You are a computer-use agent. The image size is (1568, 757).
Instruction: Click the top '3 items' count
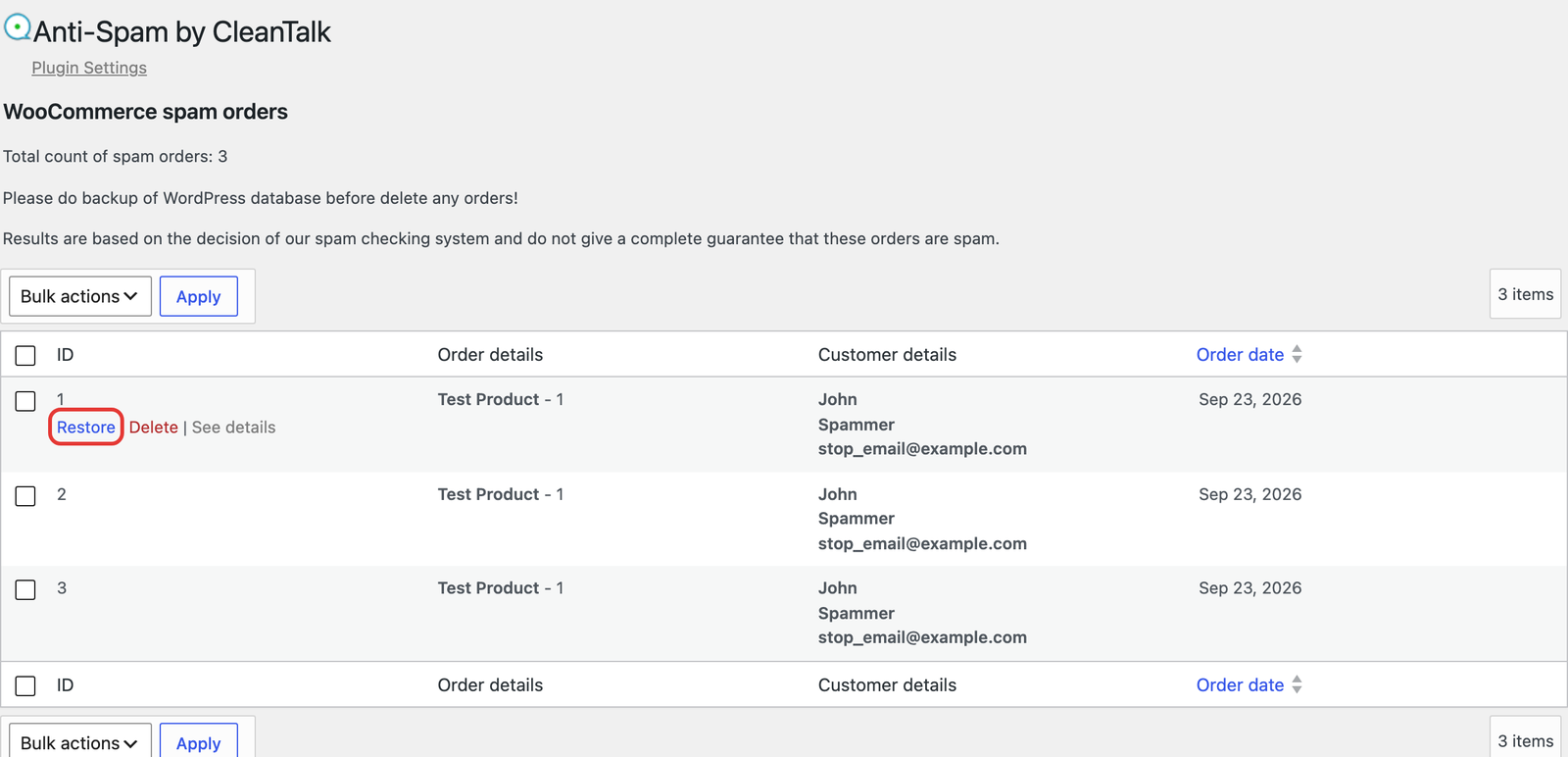click(1526, 294)
